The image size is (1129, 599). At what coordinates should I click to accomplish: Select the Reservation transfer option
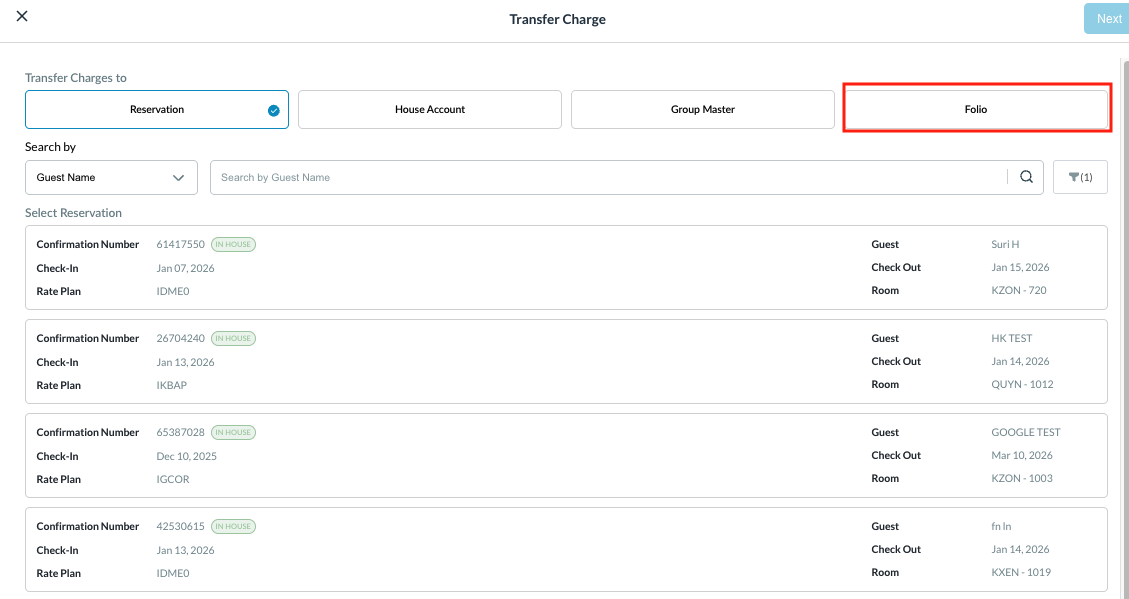(156, 110)
